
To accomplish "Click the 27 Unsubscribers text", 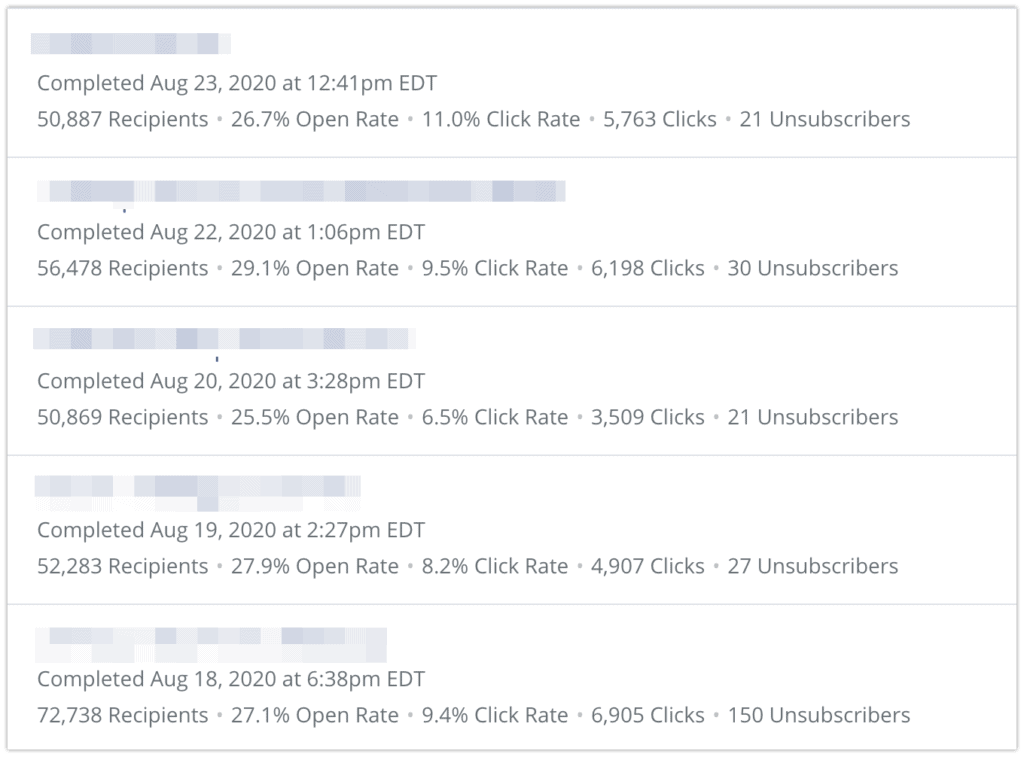I will click(812, 566).
